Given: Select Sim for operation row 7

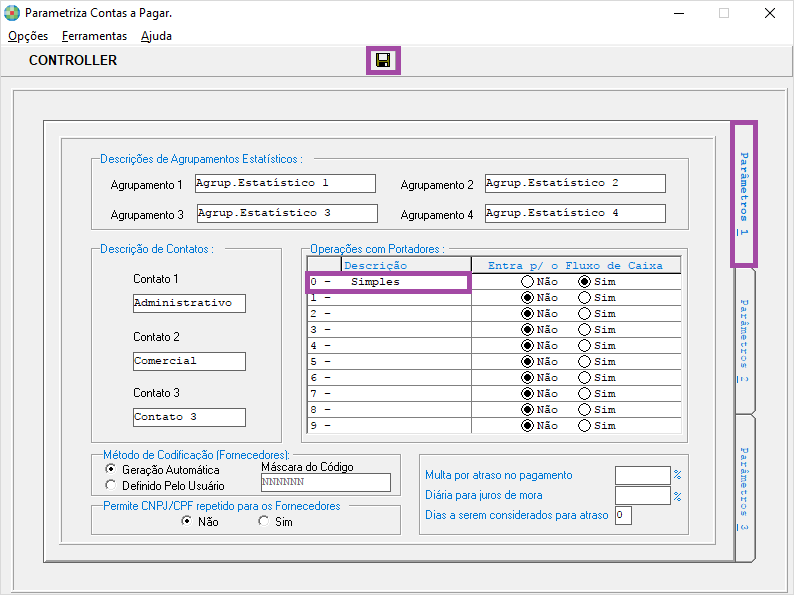Looking at the screenshot, I should coord(584,393).
